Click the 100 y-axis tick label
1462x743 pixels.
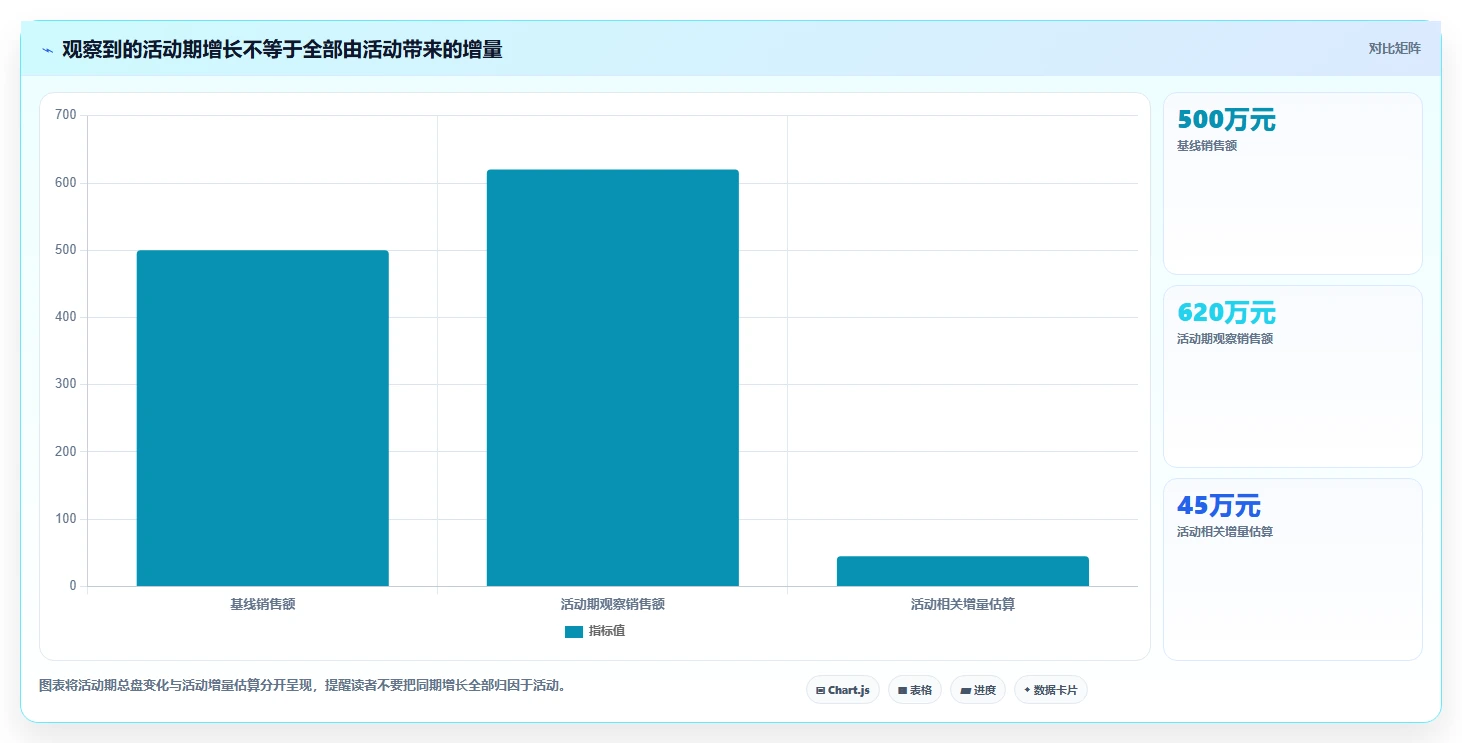coord(66,519)
